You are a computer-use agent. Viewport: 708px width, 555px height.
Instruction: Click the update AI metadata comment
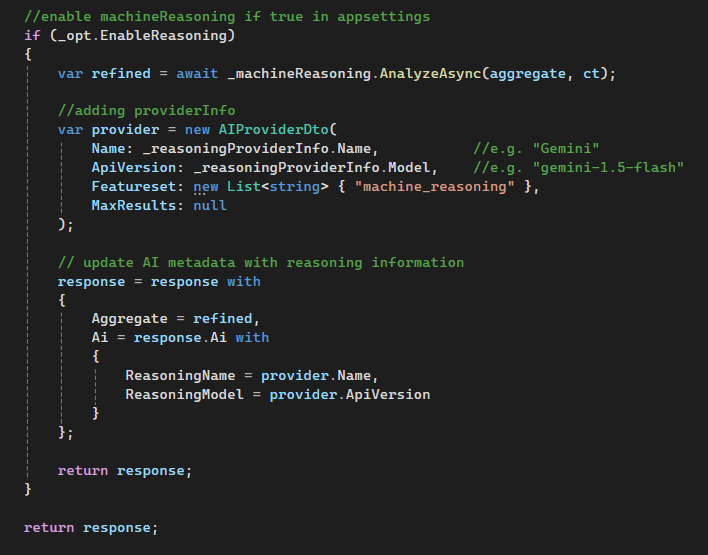pyautogui.click(x=260, y=262)
